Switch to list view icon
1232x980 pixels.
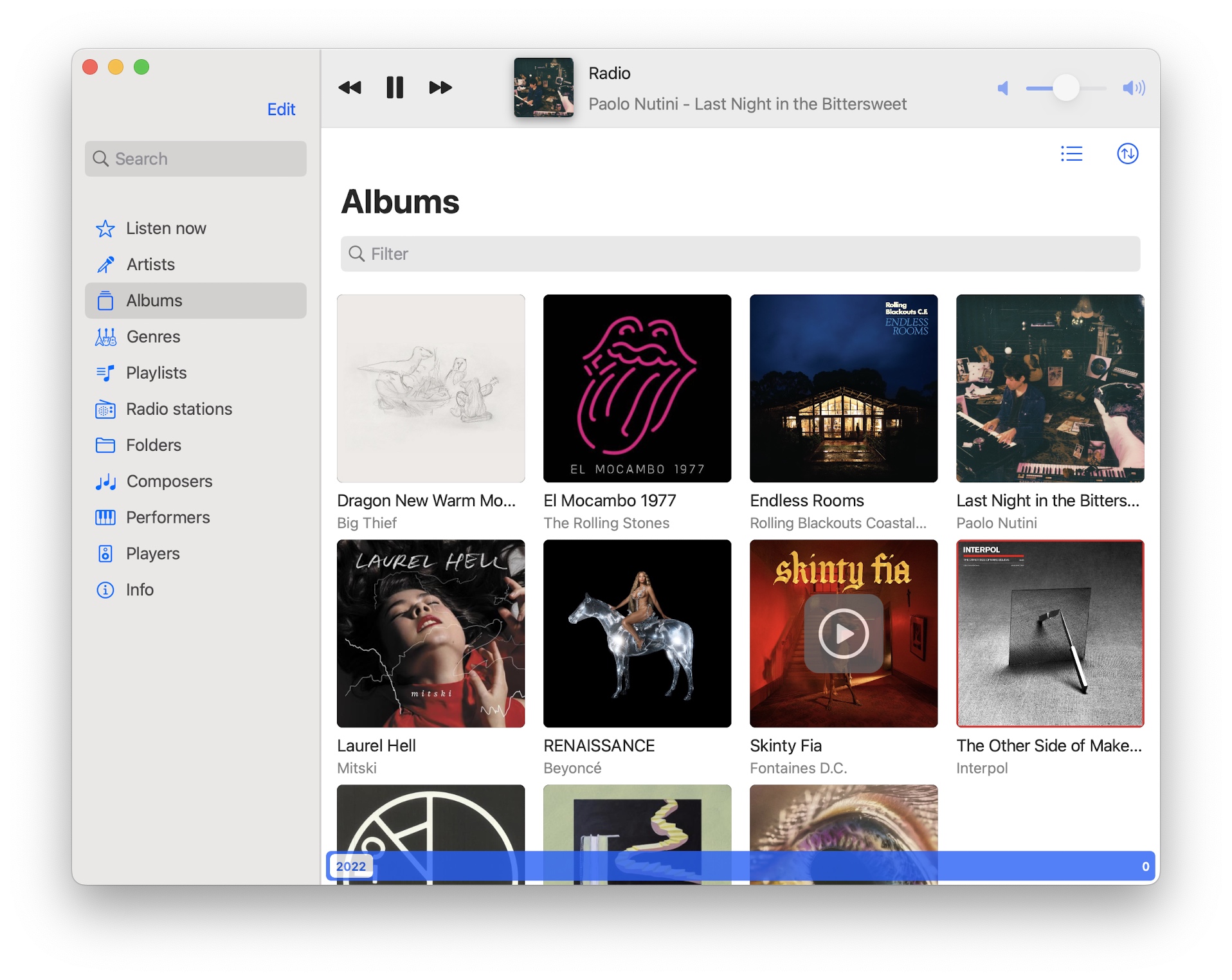pyautogui.click(x=1071, y=154)
